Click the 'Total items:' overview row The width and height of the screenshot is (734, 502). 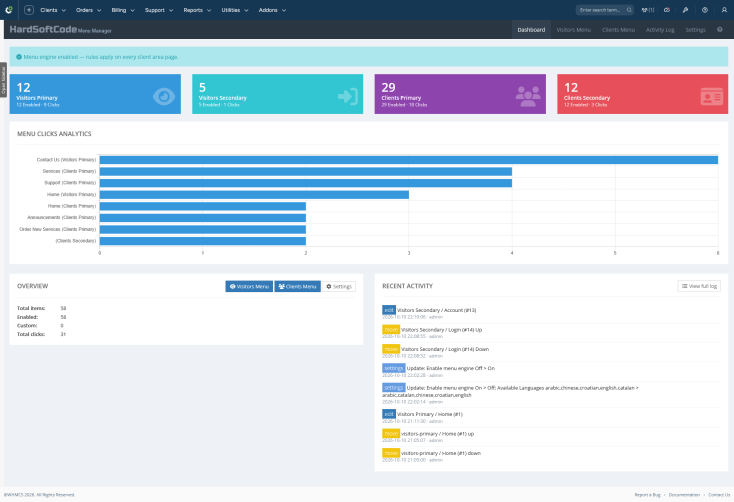(x=42, y=308)
